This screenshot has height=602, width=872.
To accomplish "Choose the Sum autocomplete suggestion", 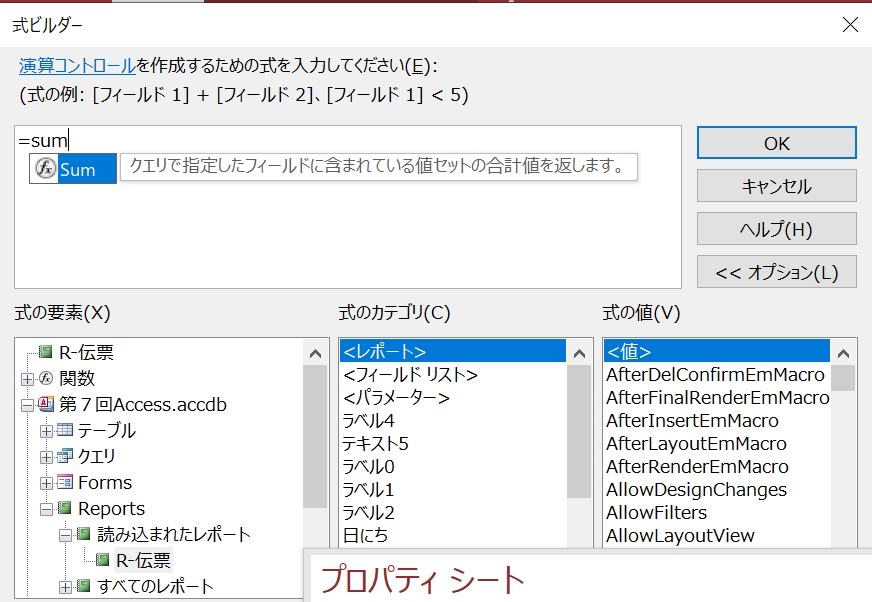I will 73,169.
